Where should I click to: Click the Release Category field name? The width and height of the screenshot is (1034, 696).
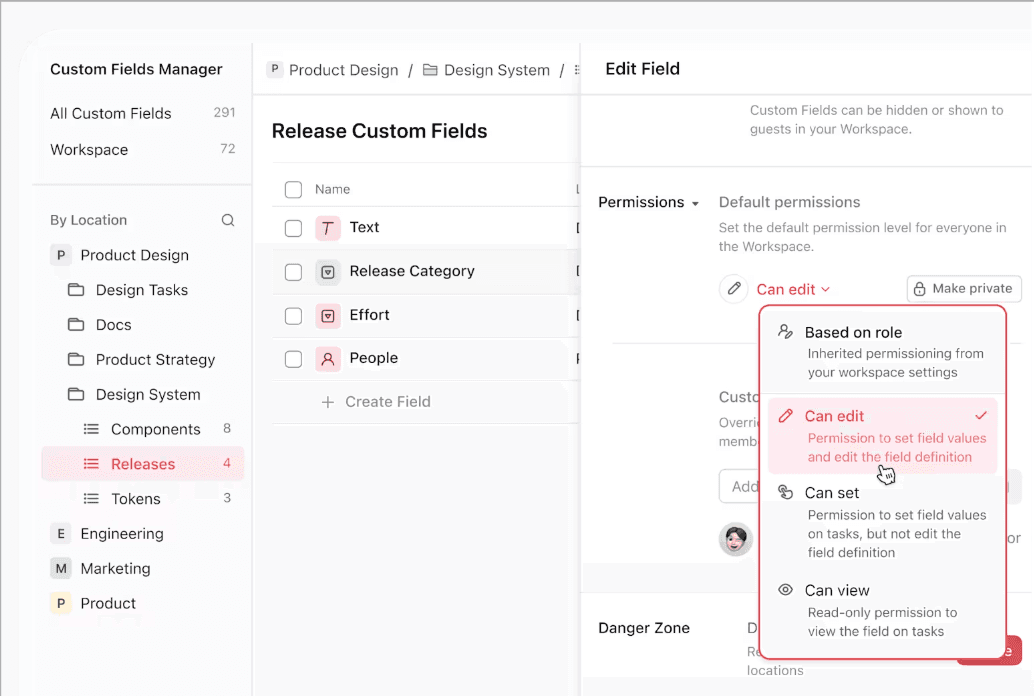click(412, 271)
